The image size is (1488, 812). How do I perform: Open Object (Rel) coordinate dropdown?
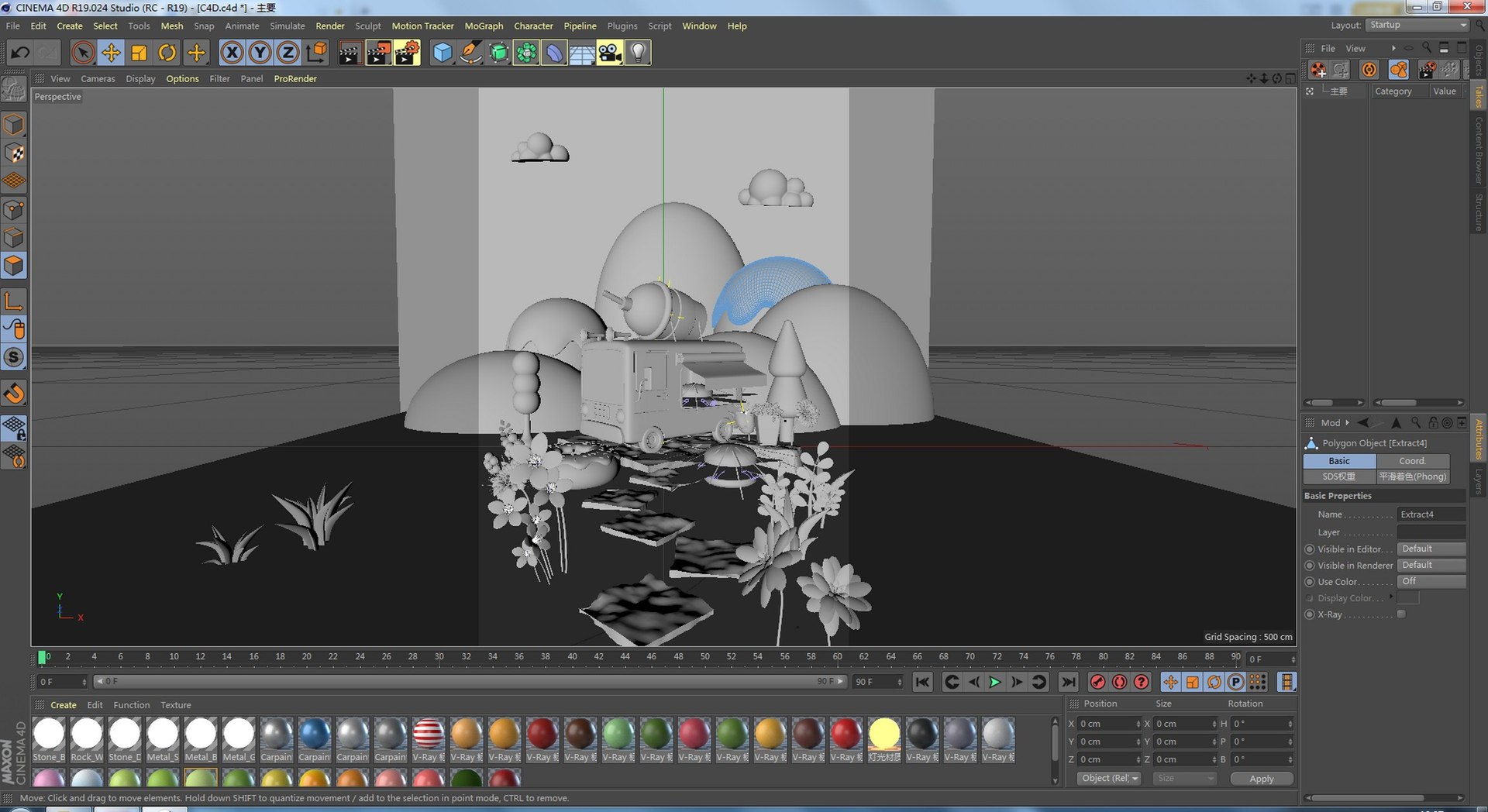coord(1109,778)
